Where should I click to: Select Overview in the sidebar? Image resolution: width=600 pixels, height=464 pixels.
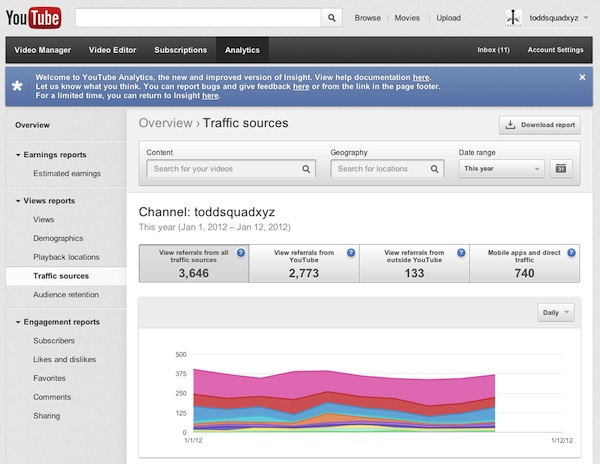(x=33, y=125)
